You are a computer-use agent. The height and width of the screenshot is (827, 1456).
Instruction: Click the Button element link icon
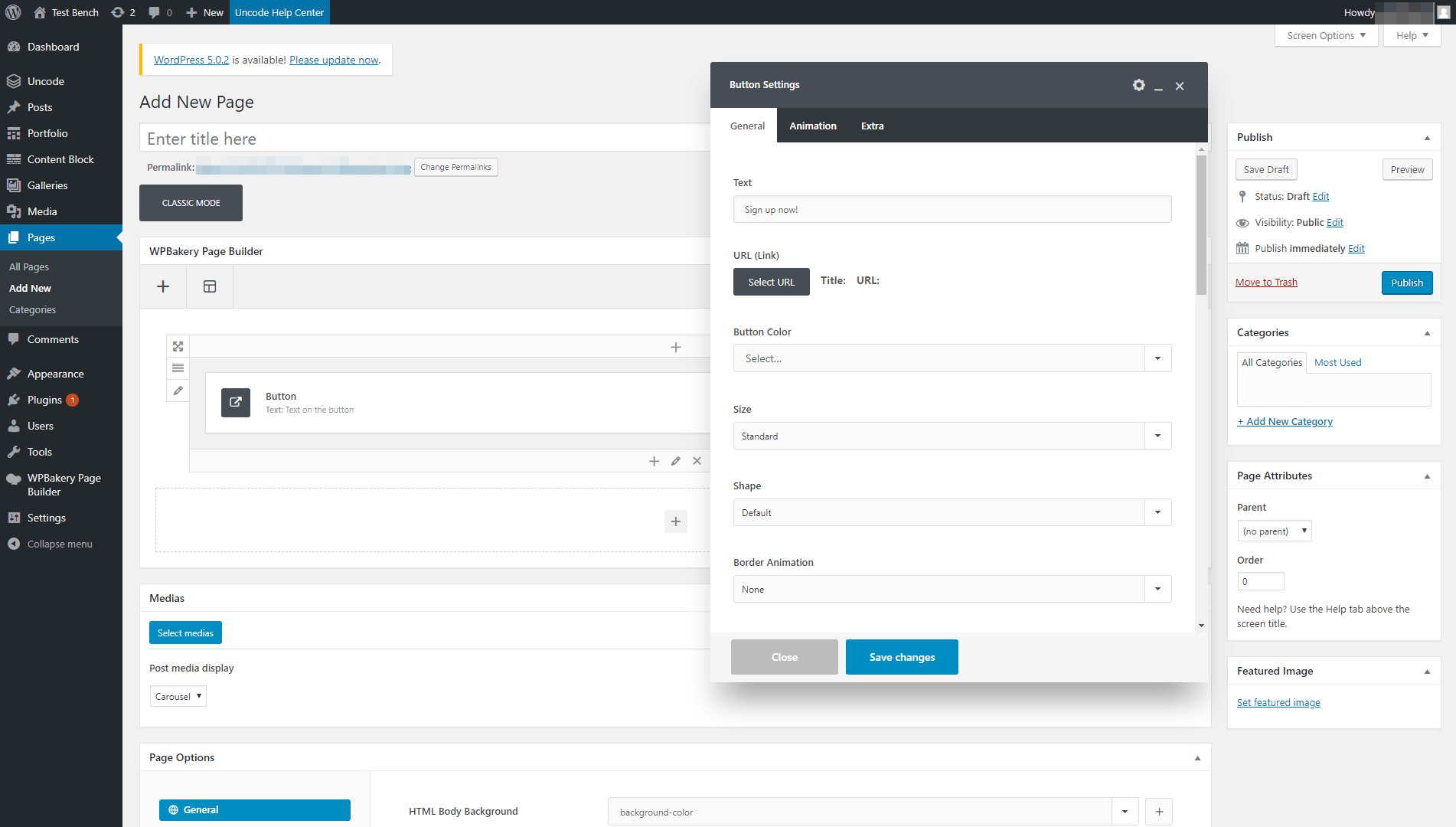(x=236, y=402)
